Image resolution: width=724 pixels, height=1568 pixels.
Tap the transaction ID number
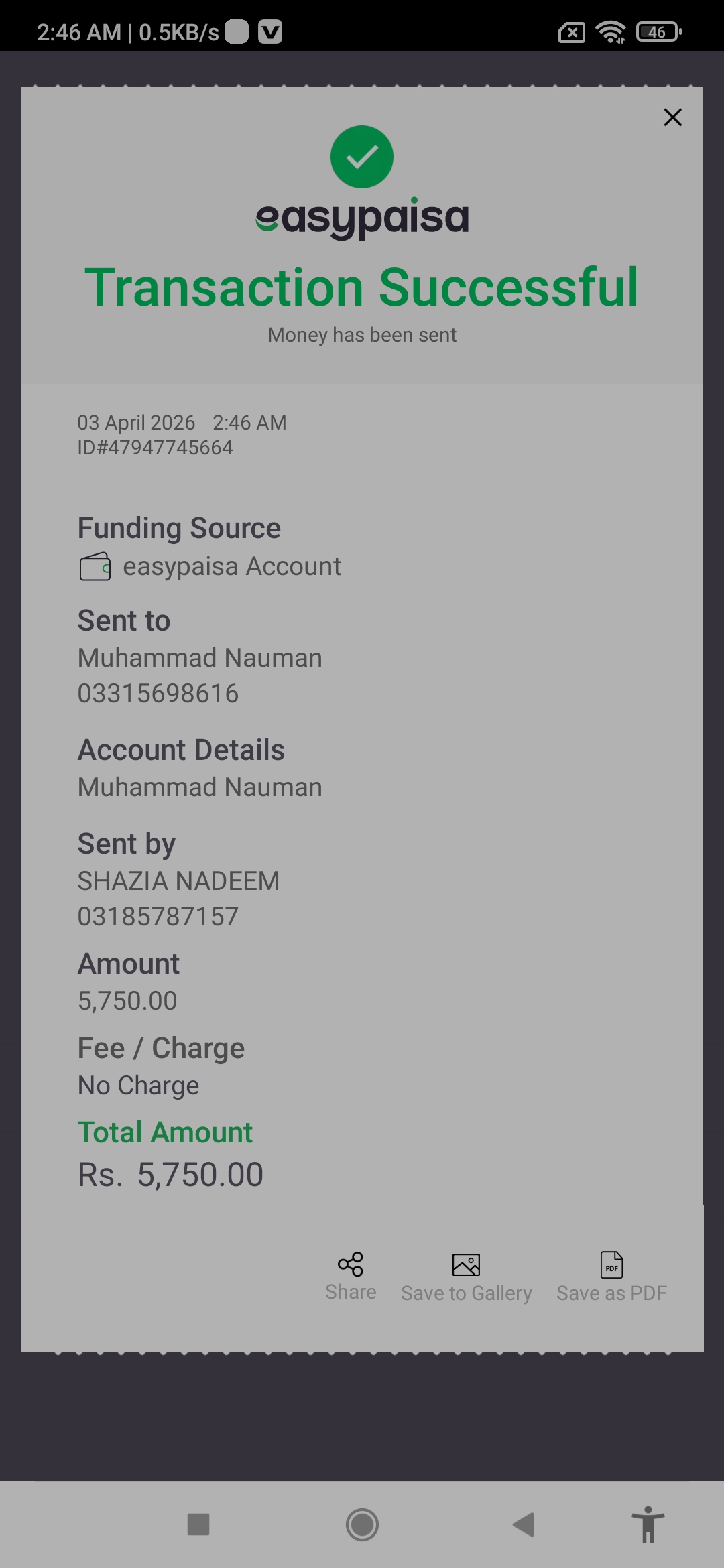pyautogui.click(x=156, y=448)
